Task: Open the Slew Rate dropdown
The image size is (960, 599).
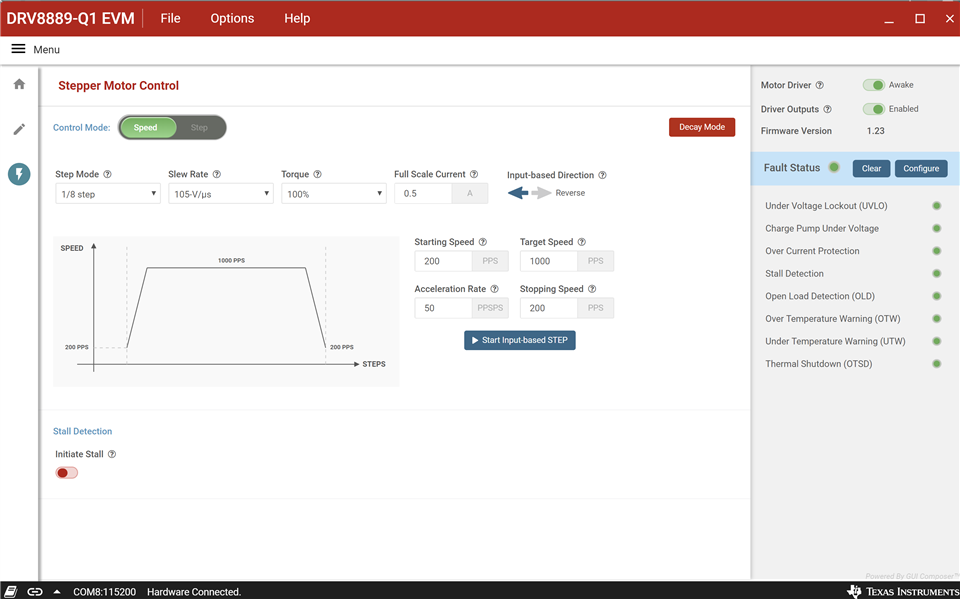Action: (x=220, y=194)
